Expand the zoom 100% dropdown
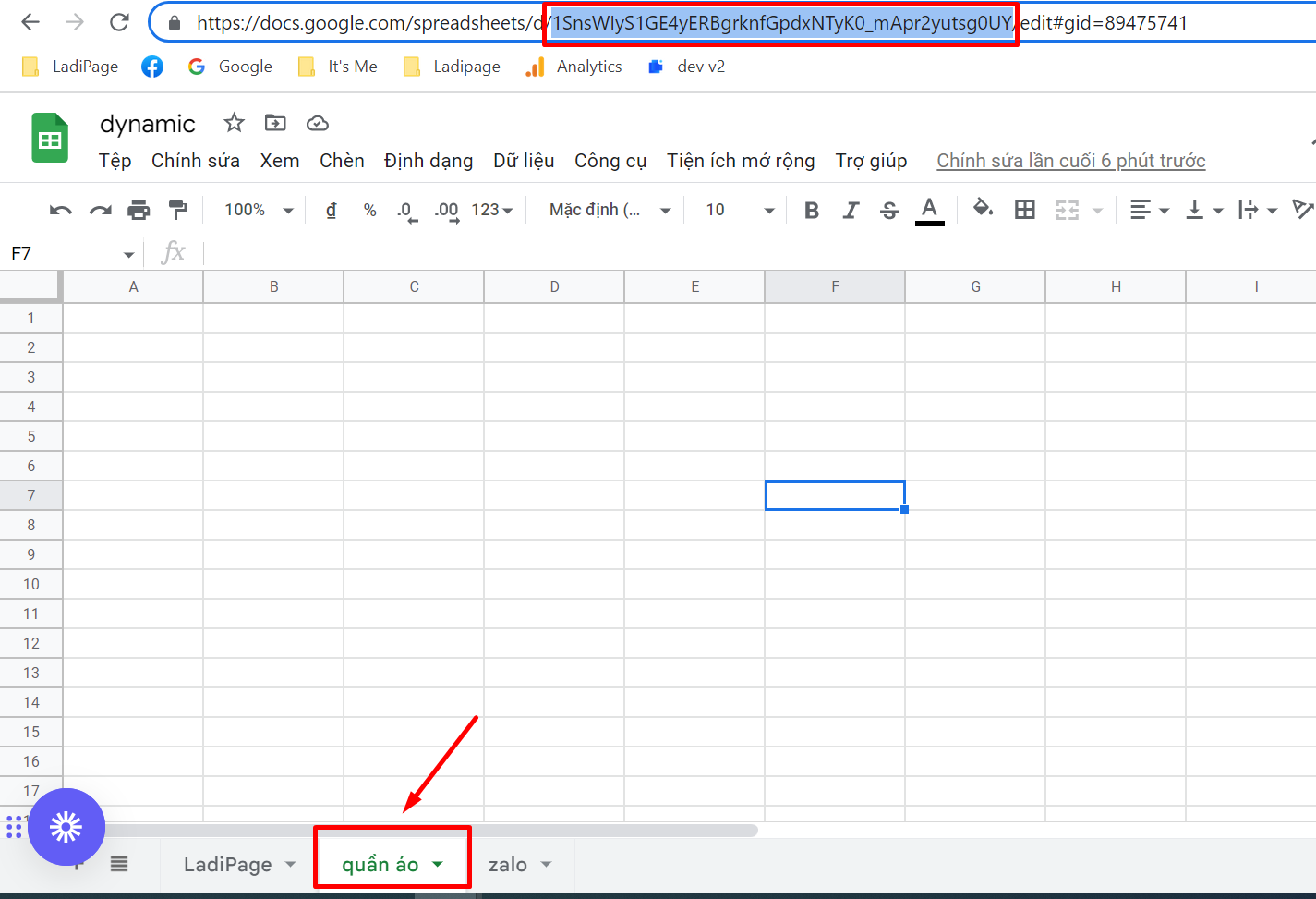Viewport: 1316px width, 899px height. pyautogui.click(x=259, y=211)
